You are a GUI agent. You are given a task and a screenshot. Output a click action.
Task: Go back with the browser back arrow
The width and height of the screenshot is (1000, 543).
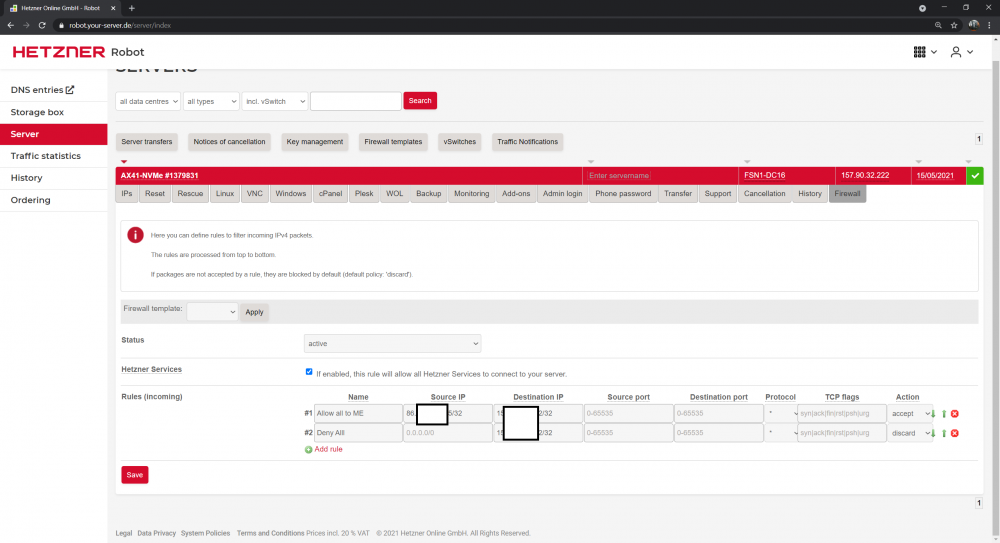11,26
